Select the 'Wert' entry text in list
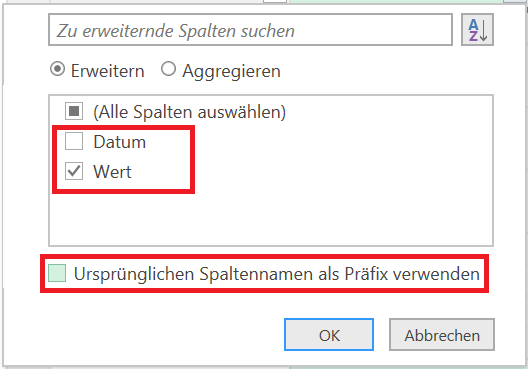528x369 pixels. (x=112, y=172)
